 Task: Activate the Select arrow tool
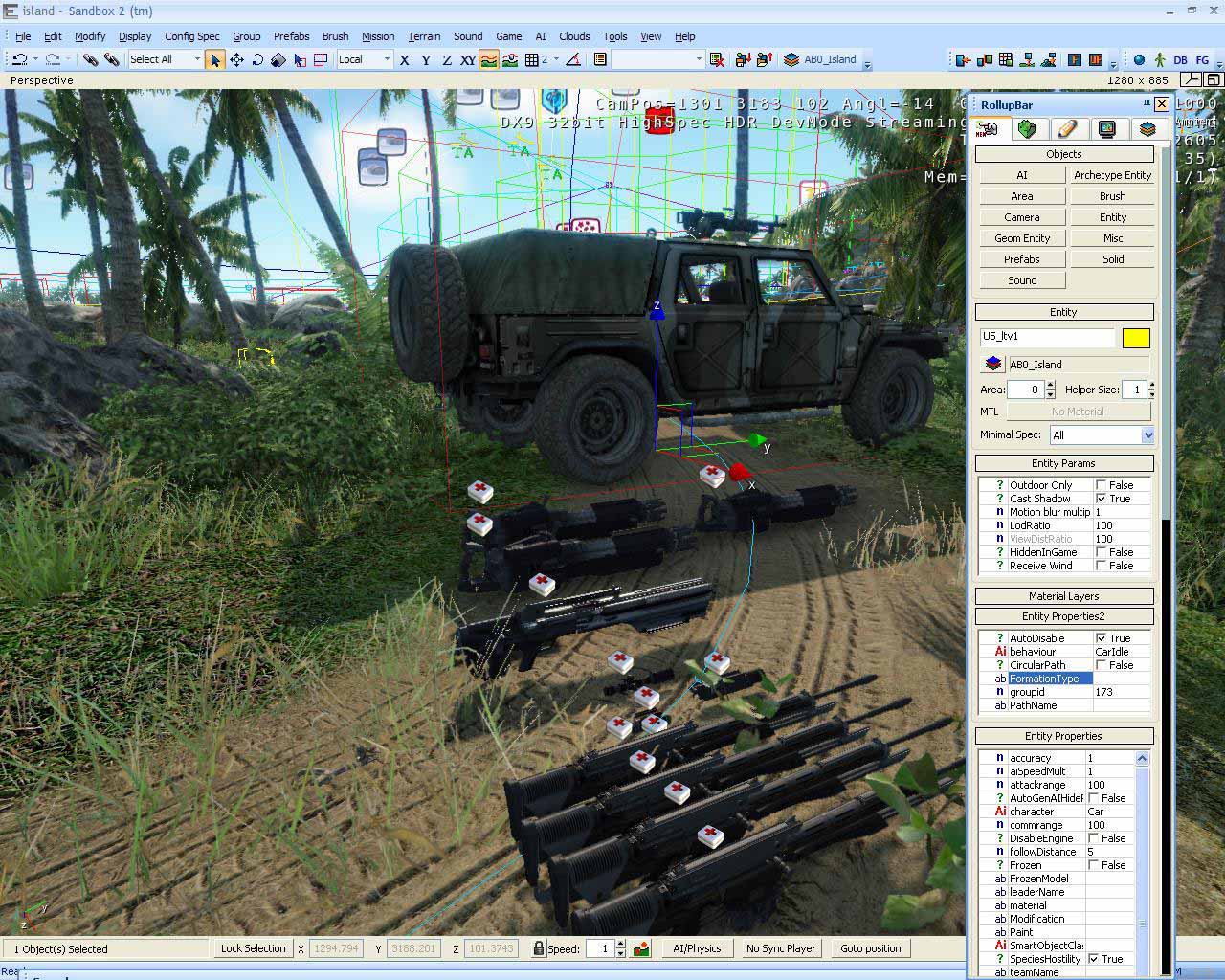tap(214, 59)
